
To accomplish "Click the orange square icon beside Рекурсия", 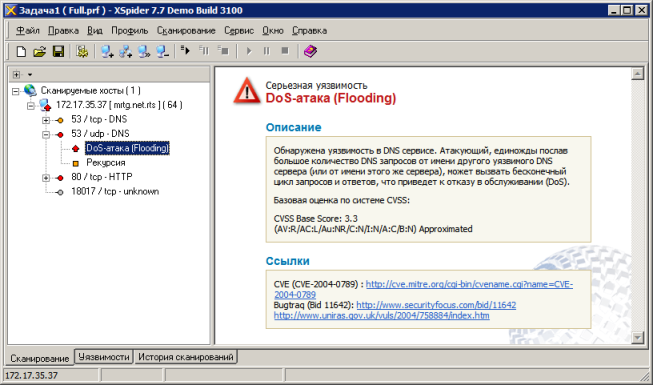I will 75,163.
